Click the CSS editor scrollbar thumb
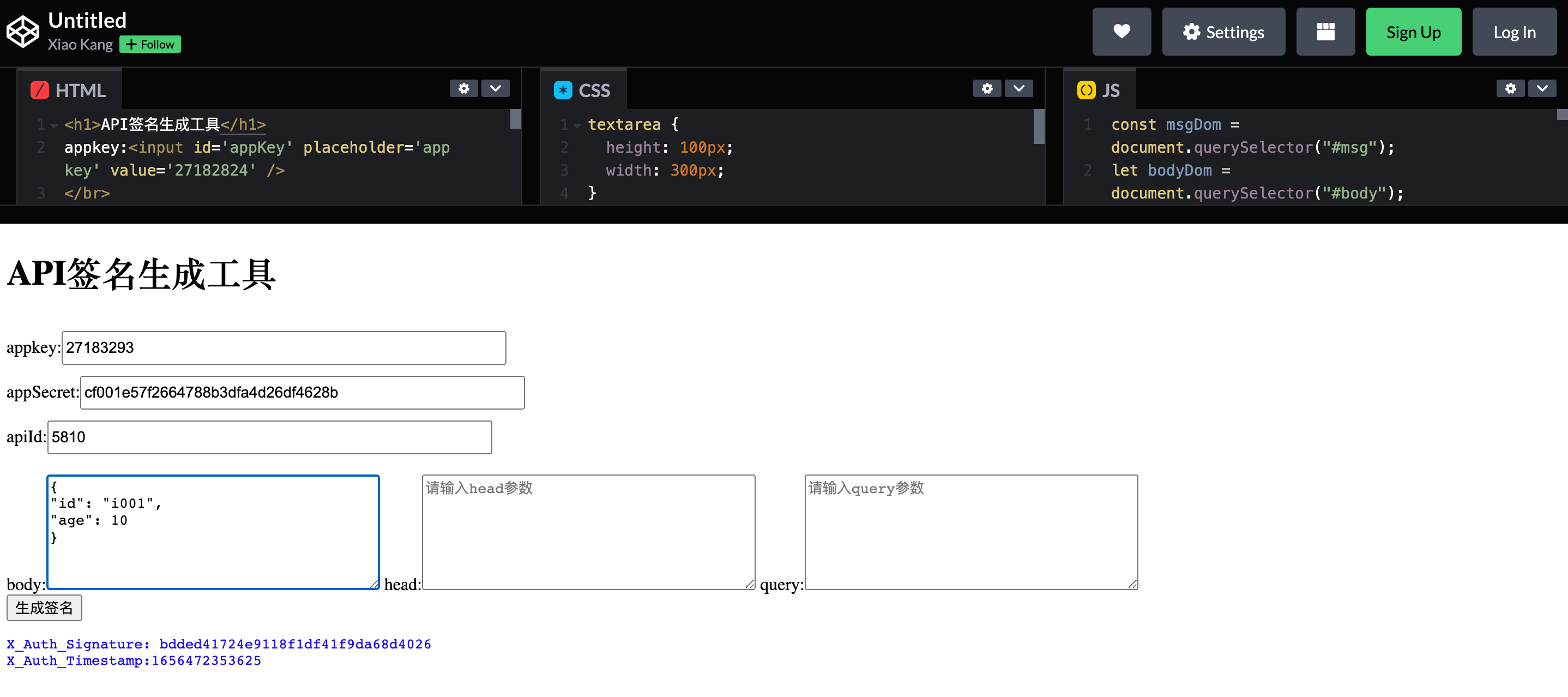 click(x=1039, y=127)
